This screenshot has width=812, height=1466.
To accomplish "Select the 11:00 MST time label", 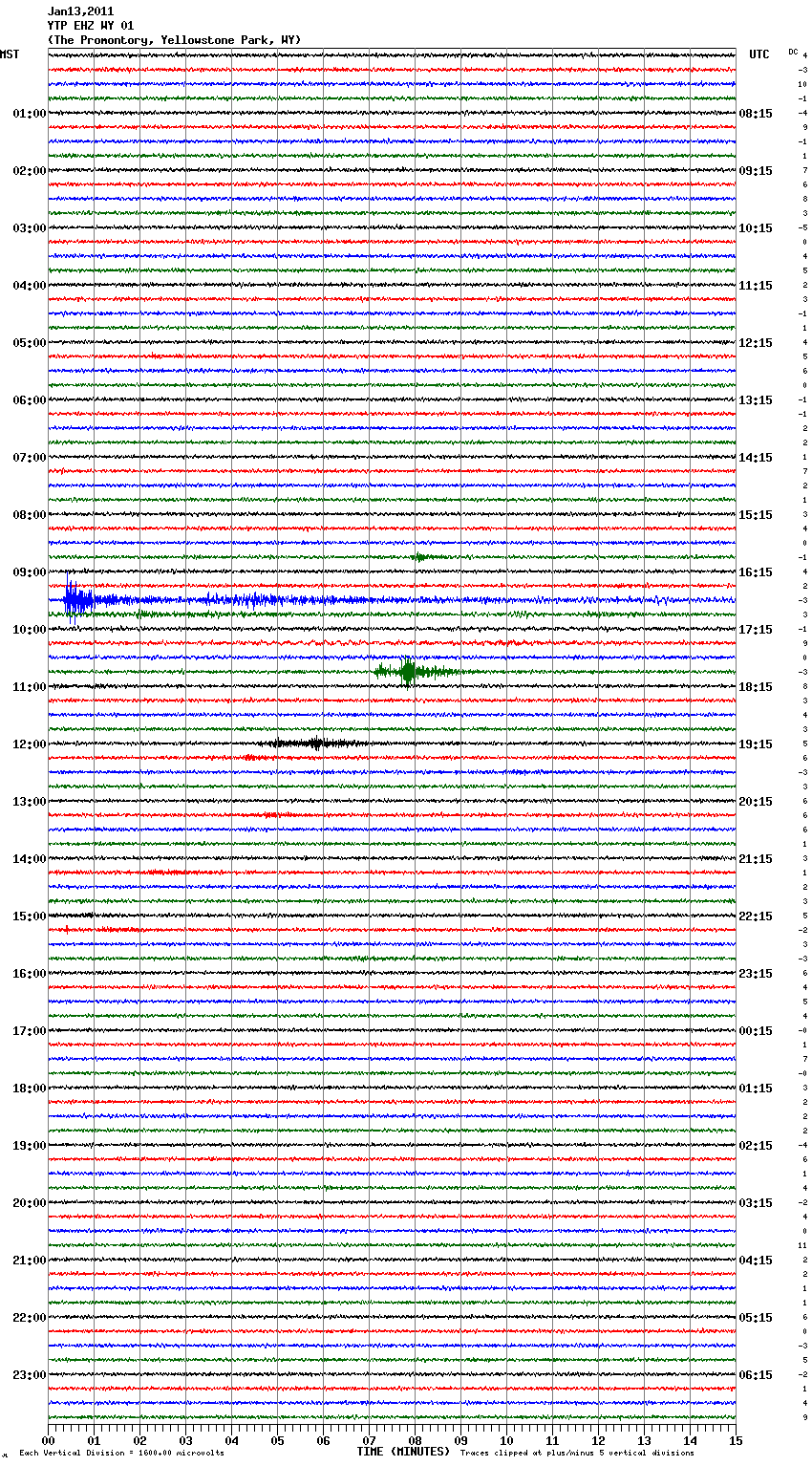I will [x=29, y=687].
